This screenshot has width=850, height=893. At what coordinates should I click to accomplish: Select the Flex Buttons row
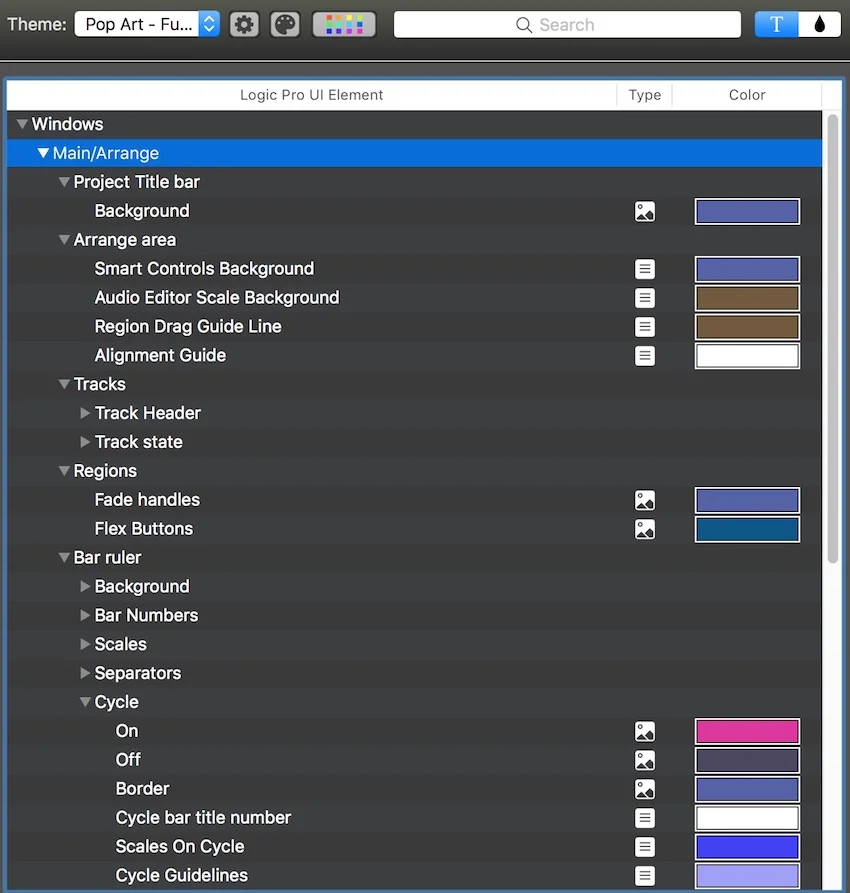414,530
